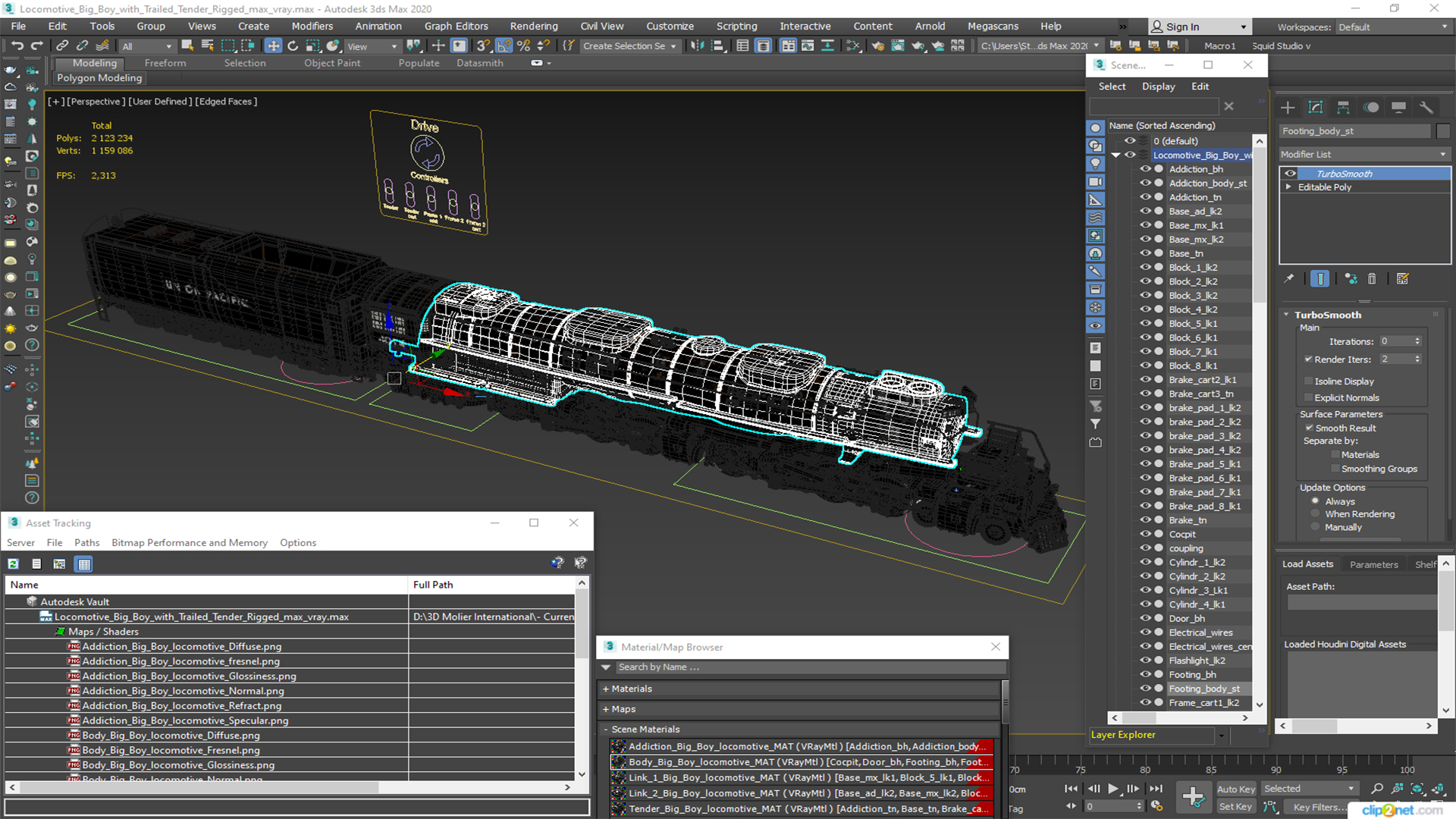This screenshot has height=819, width=1456.
Task: Toggle Show End Result in modifier stack
Action: 1319,279
